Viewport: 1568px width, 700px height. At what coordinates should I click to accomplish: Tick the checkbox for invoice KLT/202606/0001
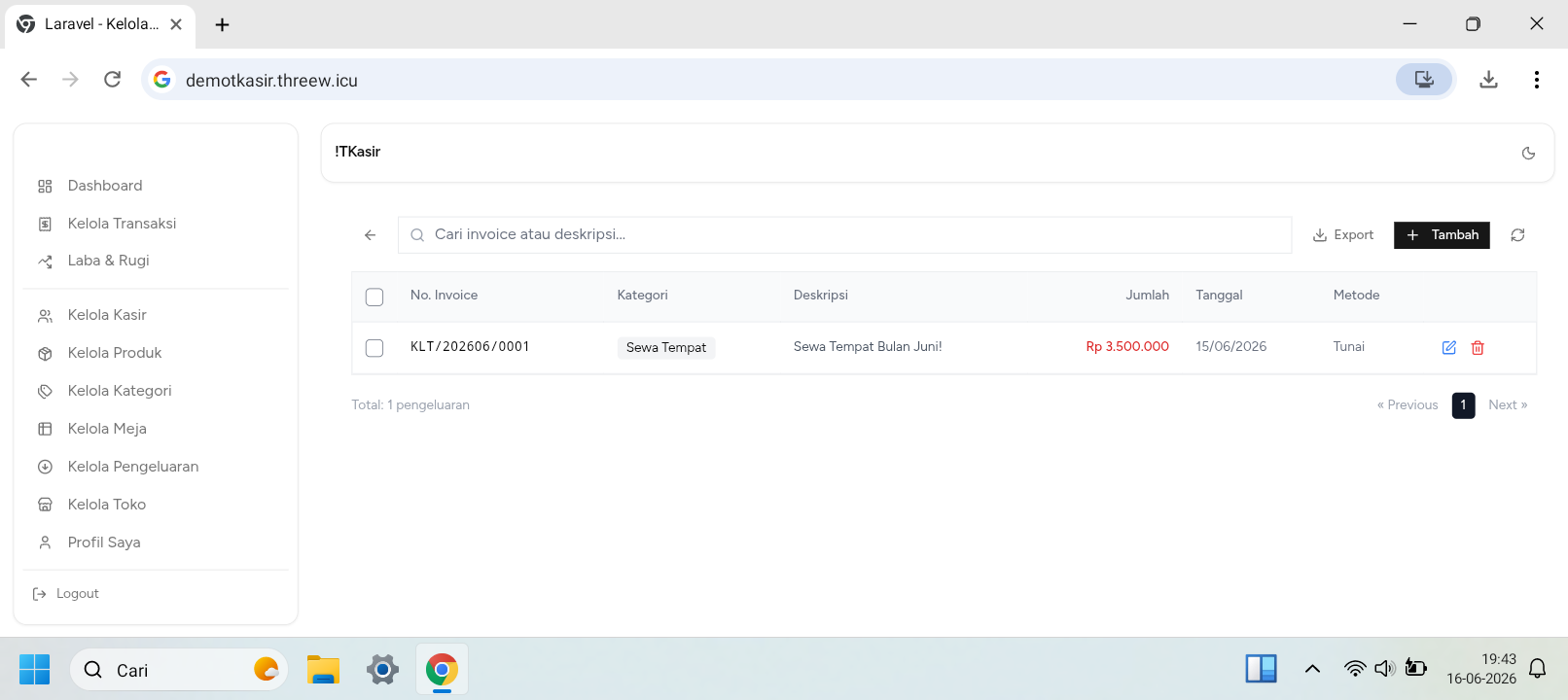coord(374,348)
